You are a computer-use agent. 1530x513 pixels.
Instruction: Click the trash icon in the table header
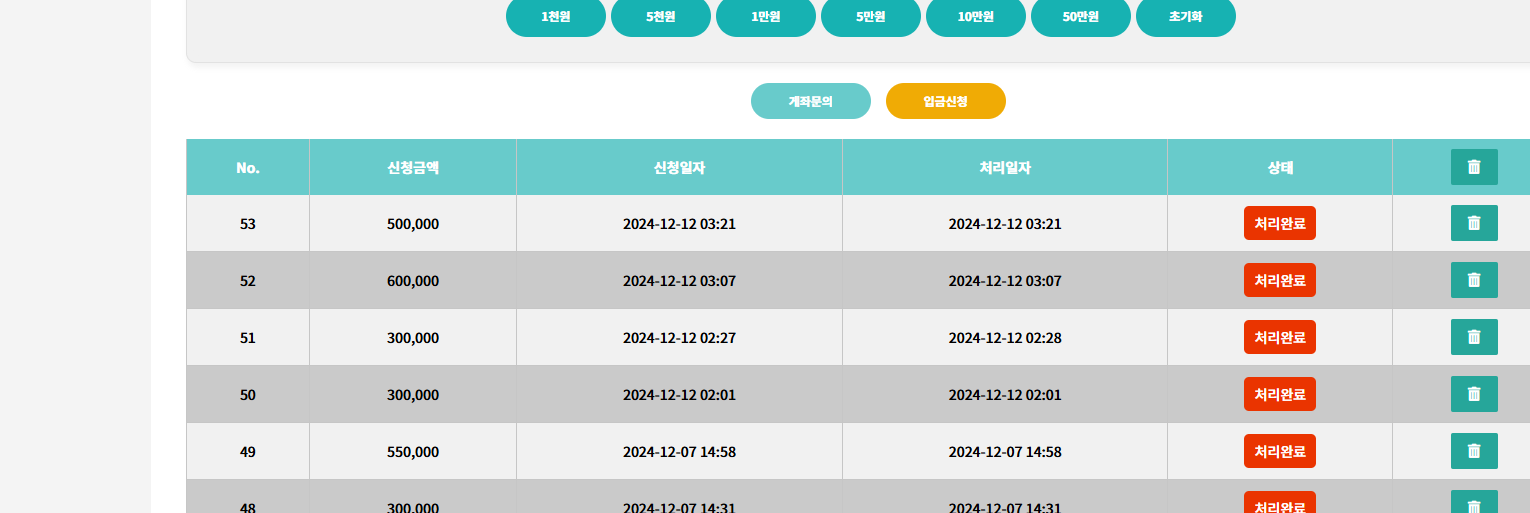tap(1474, 167)
